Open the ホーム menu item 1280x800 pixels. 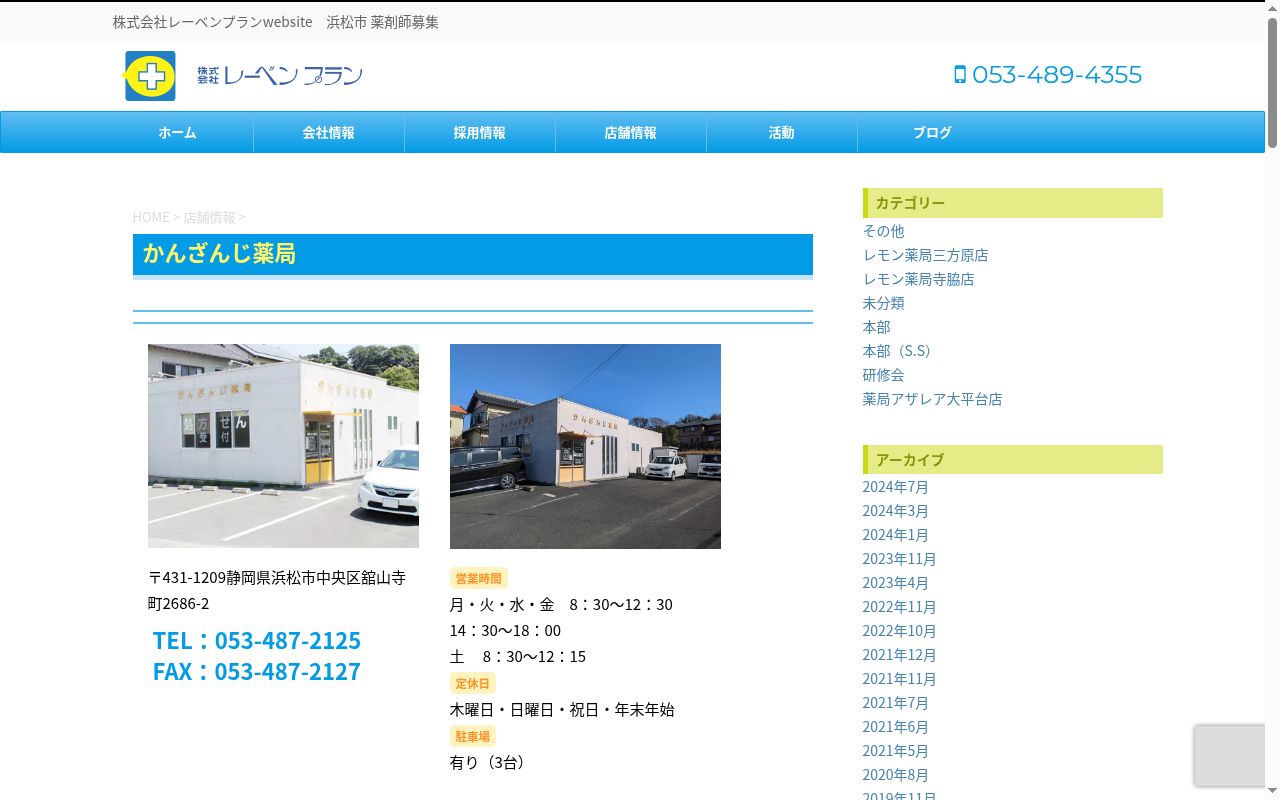(x=178, y=132)
